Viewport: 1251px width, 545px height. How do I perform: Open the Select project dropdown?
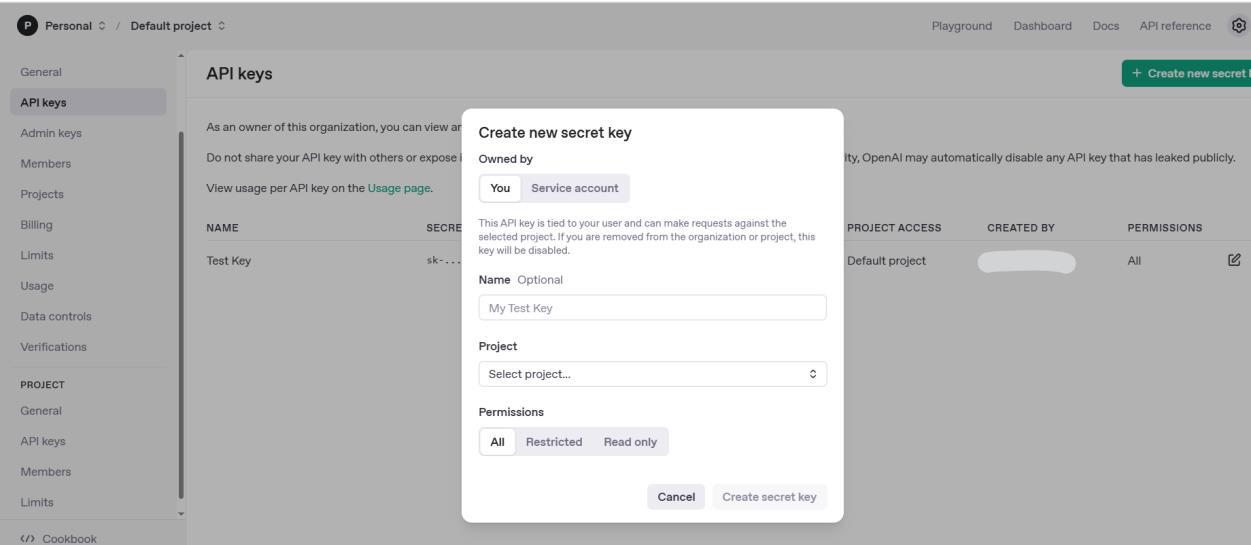653,374
